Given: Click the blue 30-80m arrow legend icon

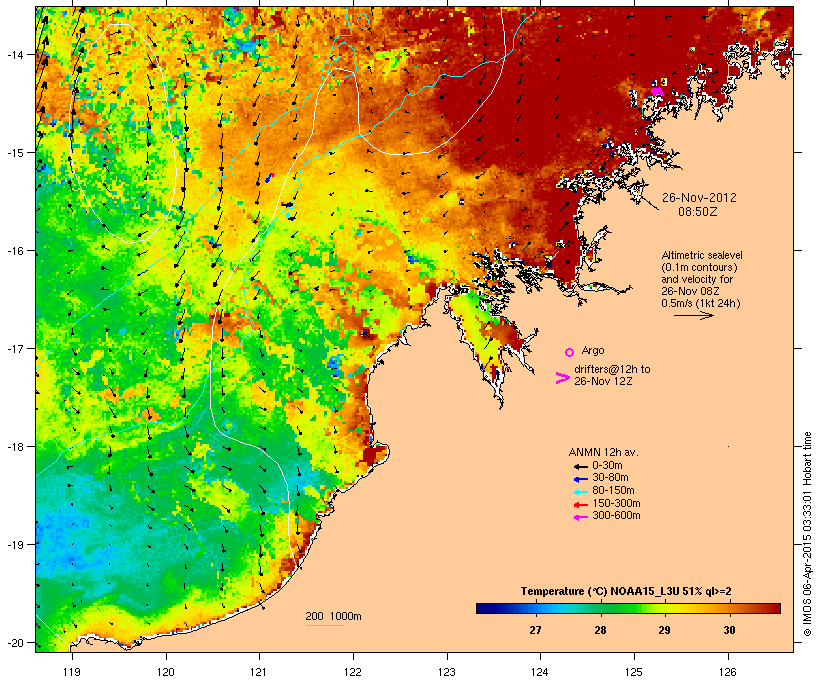Looking at the screenshot, I should point(581,479).
